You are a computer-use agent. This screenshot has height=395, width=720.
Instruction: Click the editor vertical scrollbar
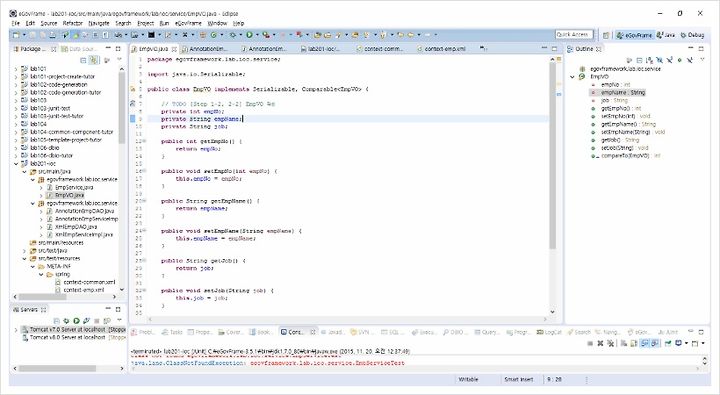click(x=552, y=156)
